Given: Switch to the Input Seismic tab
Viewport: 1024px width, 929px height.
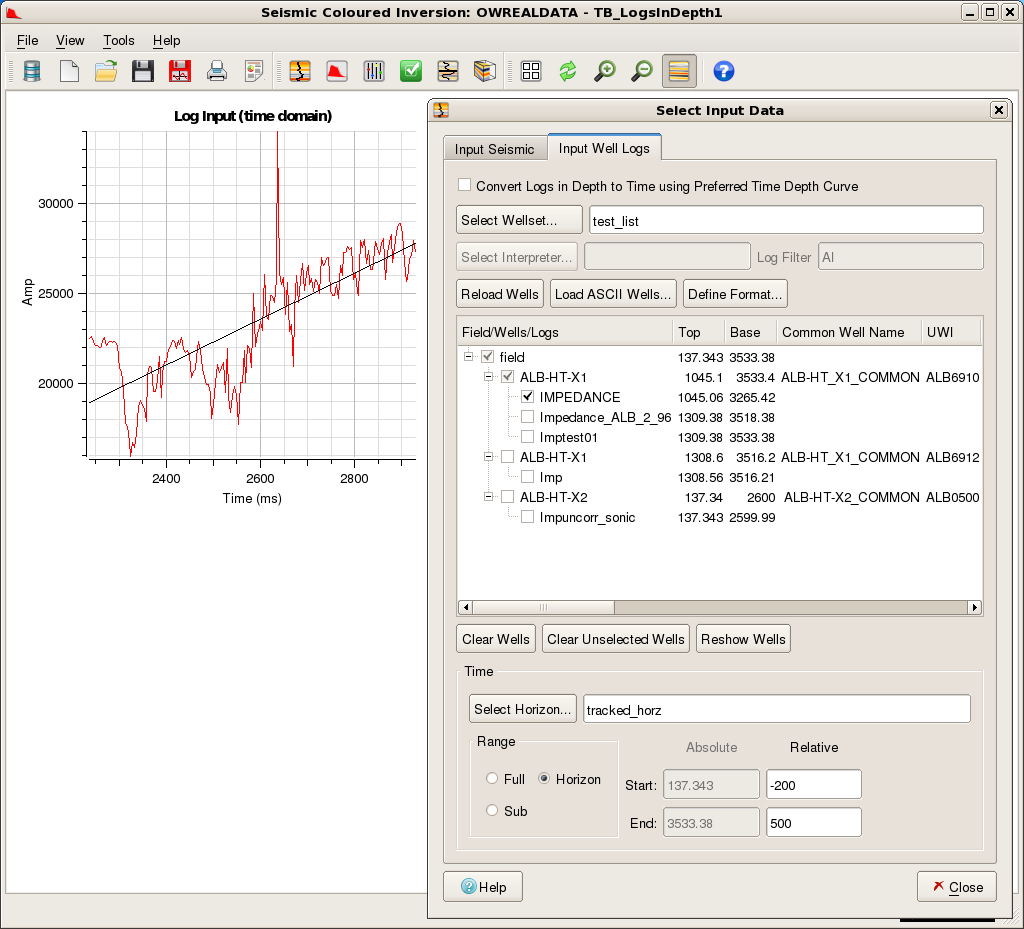Looking at the screenshot, I should coord(494,150).
